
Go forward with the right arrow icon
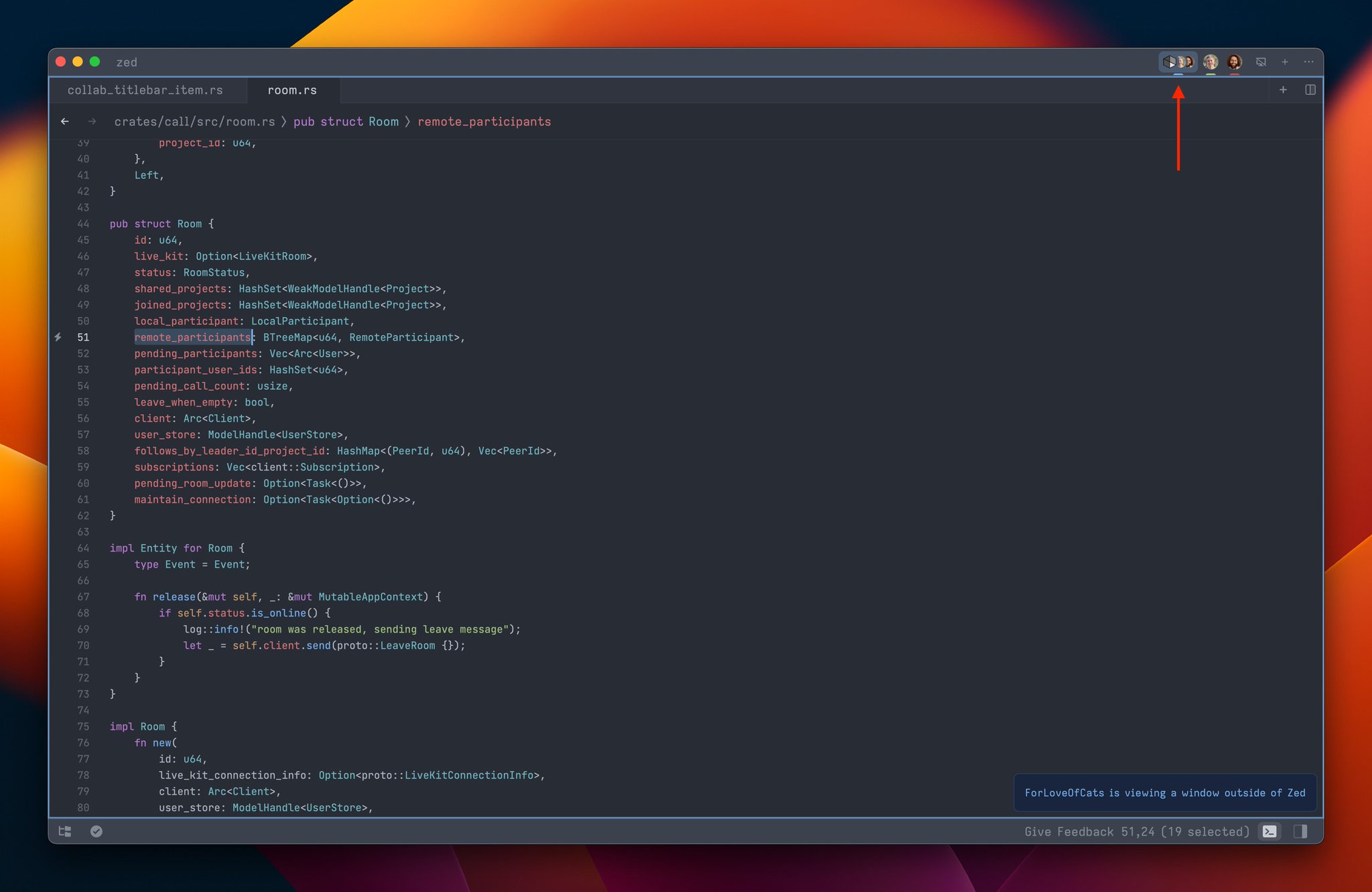point(92,121)
